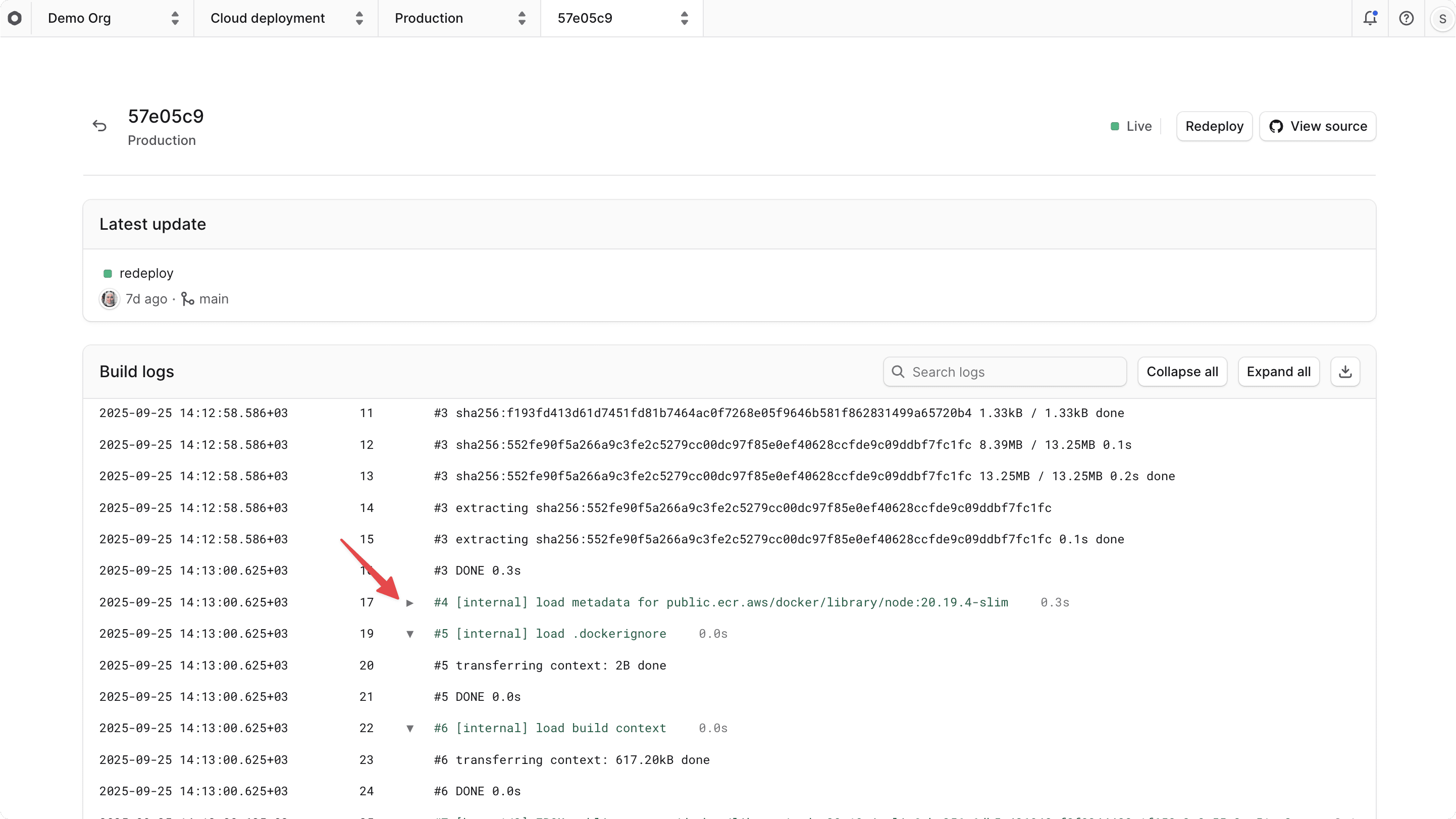Collapse step #6 load build context logs
The width and height of the screenshot is (1456, 819).
[410, 729]
